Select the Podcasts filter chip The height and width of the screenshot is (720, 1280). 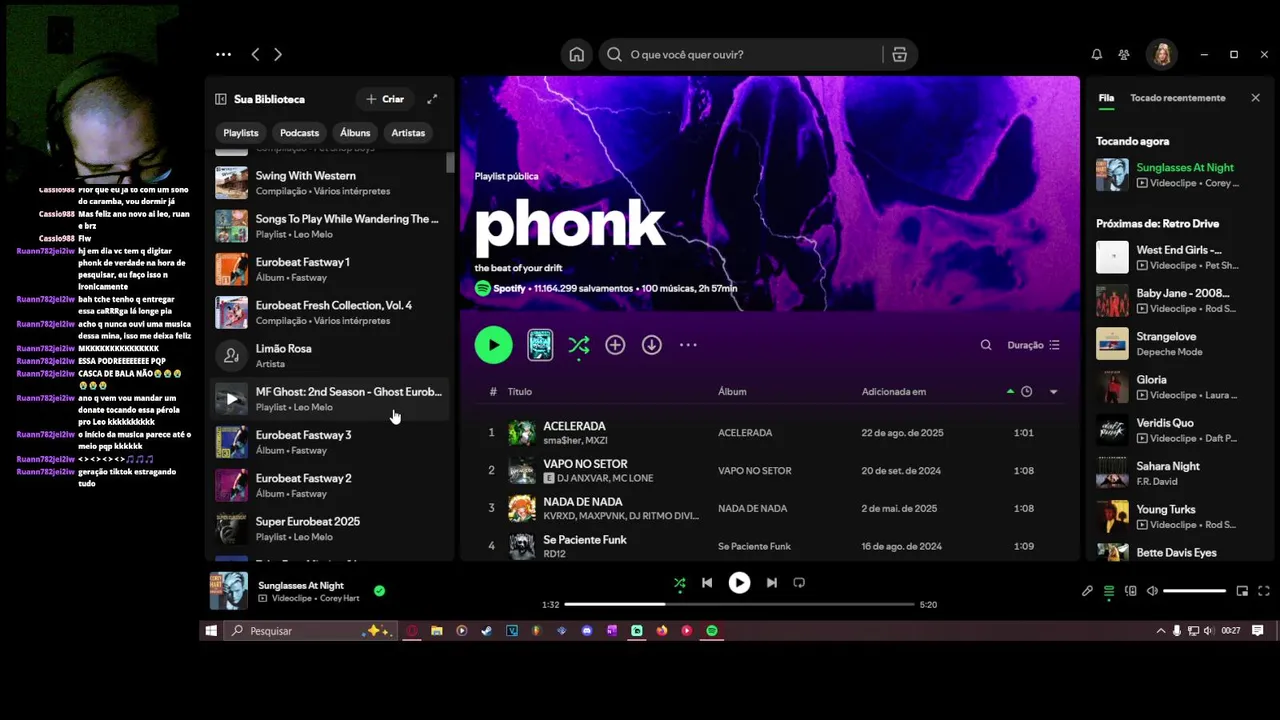pyautogui.click(x=299, y=133)
